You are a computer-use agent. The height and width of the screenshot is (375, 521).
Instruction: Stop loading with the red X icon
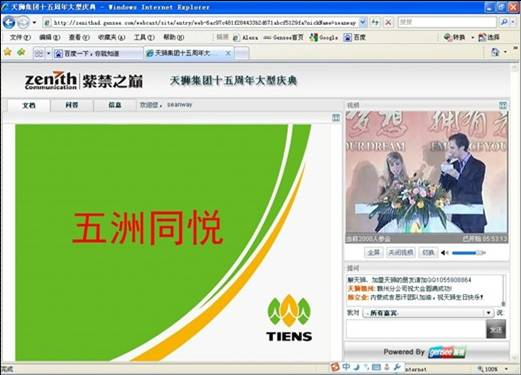(388, 22)
